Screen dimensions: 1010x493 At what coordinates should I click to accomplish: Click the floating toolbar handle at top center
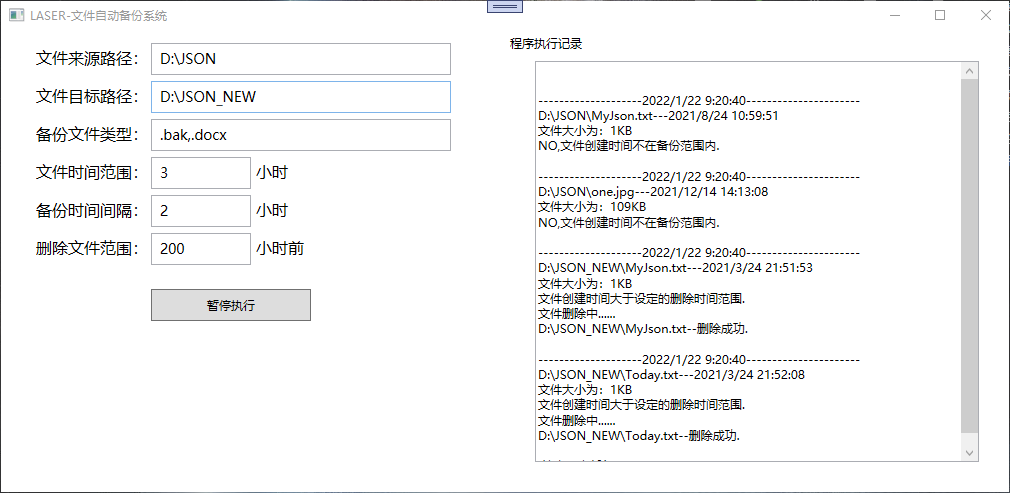tap(505, 7)
